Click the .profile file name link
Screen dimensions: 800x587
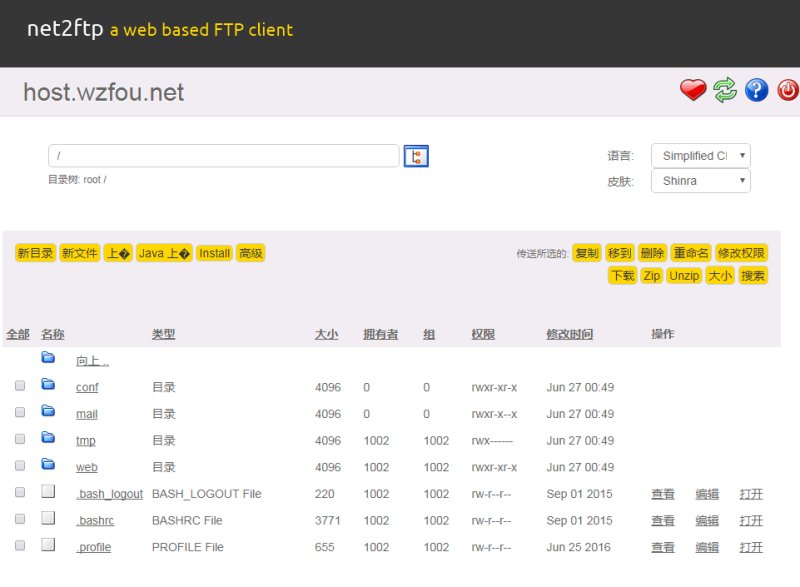pos(93,547)
